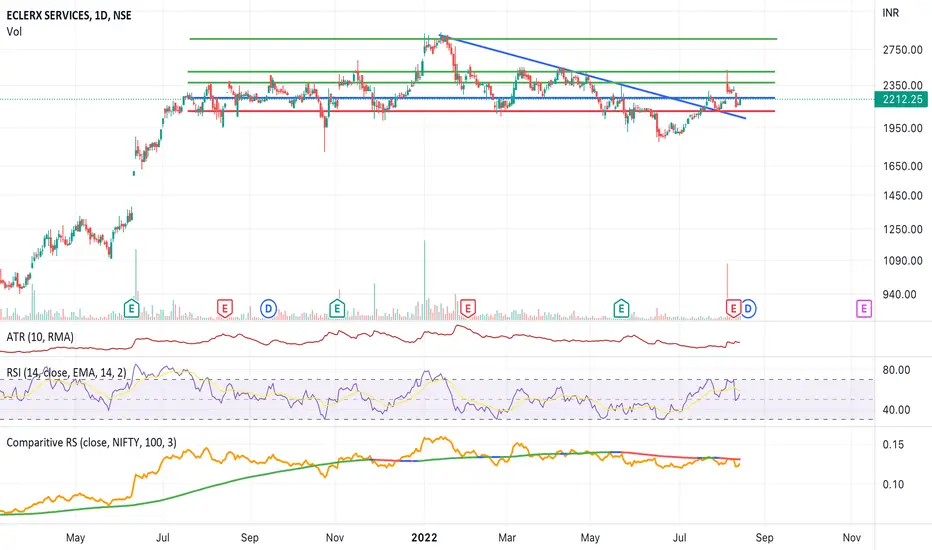Click the Jul 2021 label on time axis
Screen dimensions: 932x550
coord(162,538)
